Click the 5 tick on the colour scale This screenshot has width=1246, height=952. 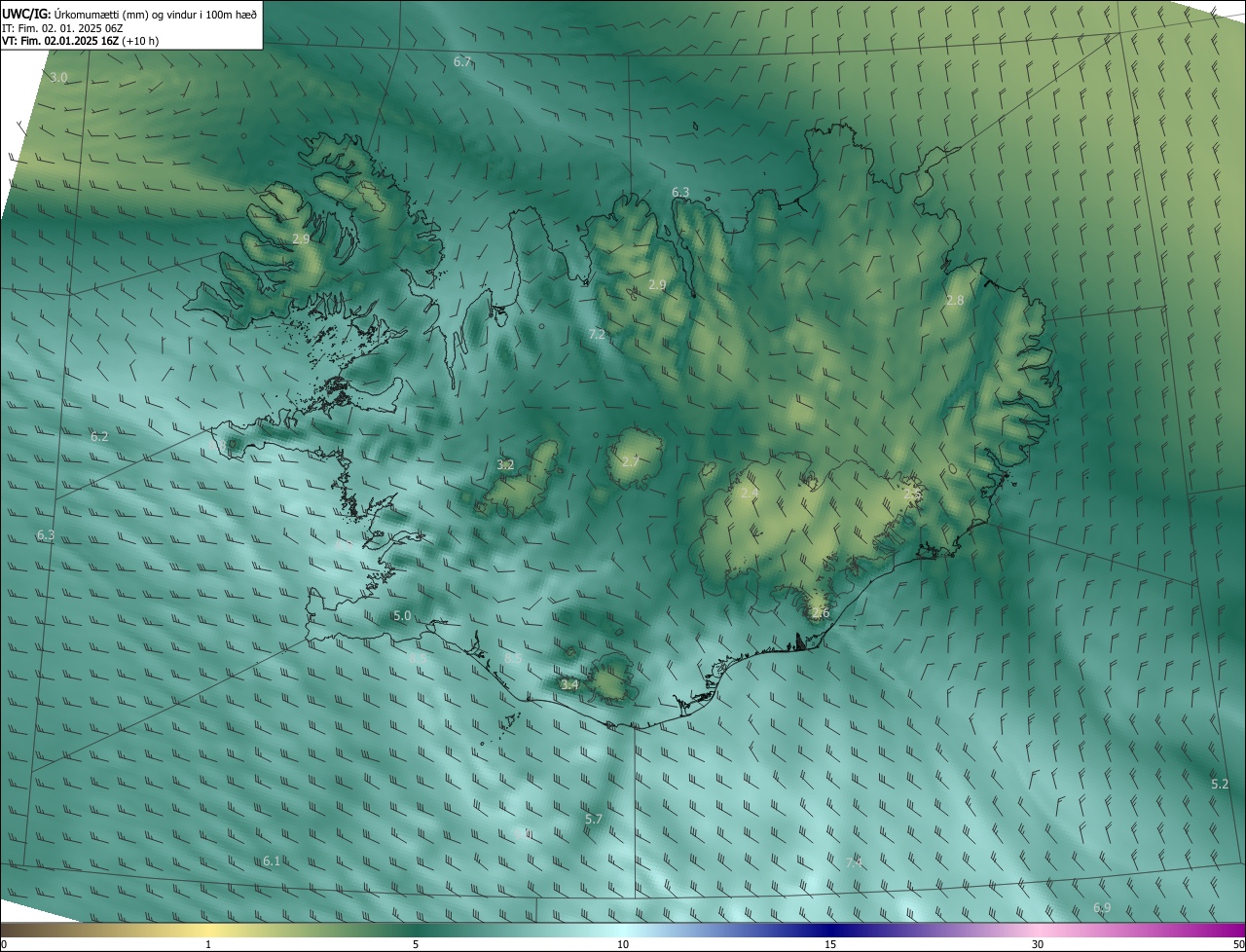[x=416, y=944]
